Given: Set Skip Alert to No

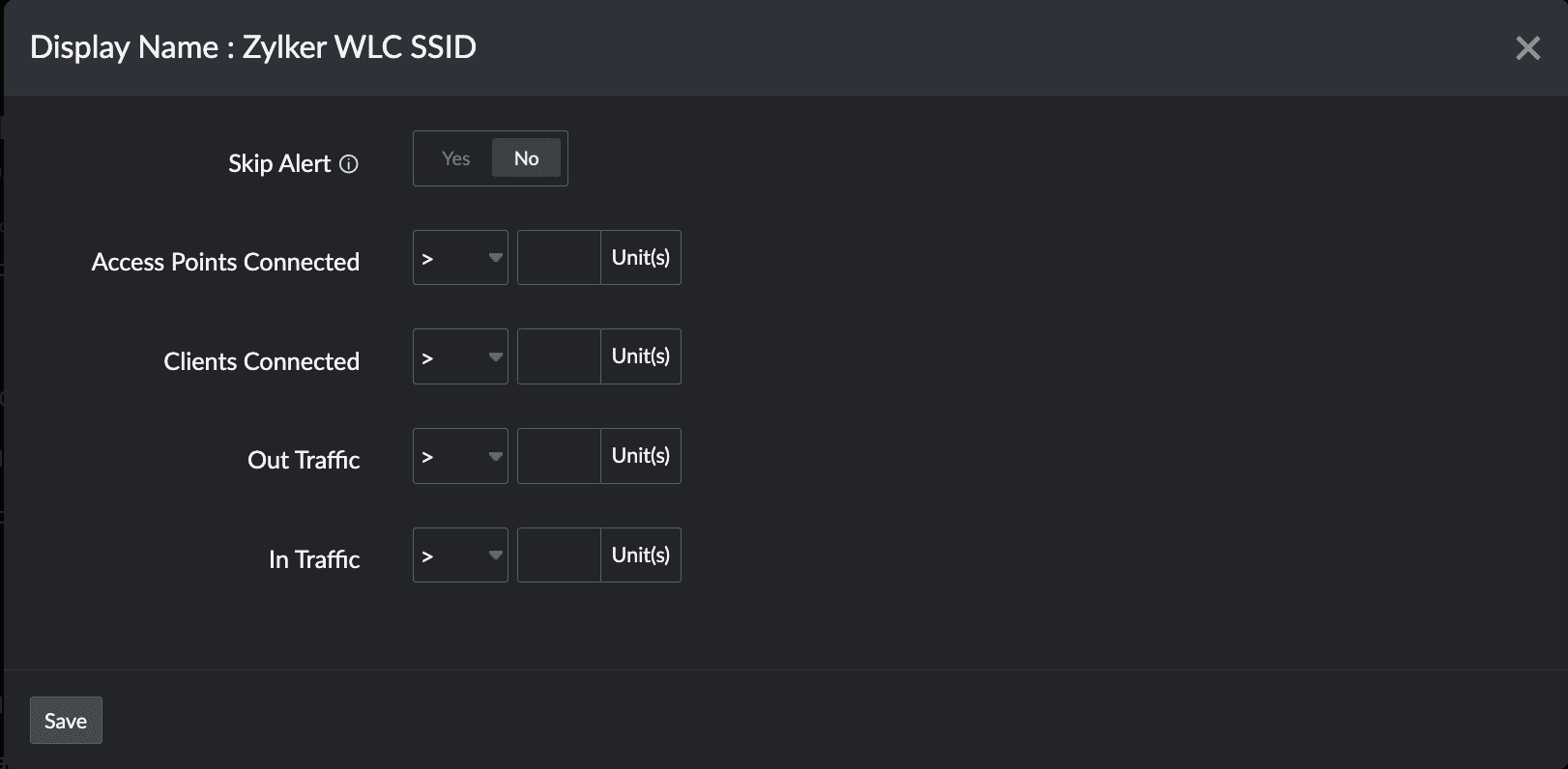Looking at the screenshot, I should point(526,158).
